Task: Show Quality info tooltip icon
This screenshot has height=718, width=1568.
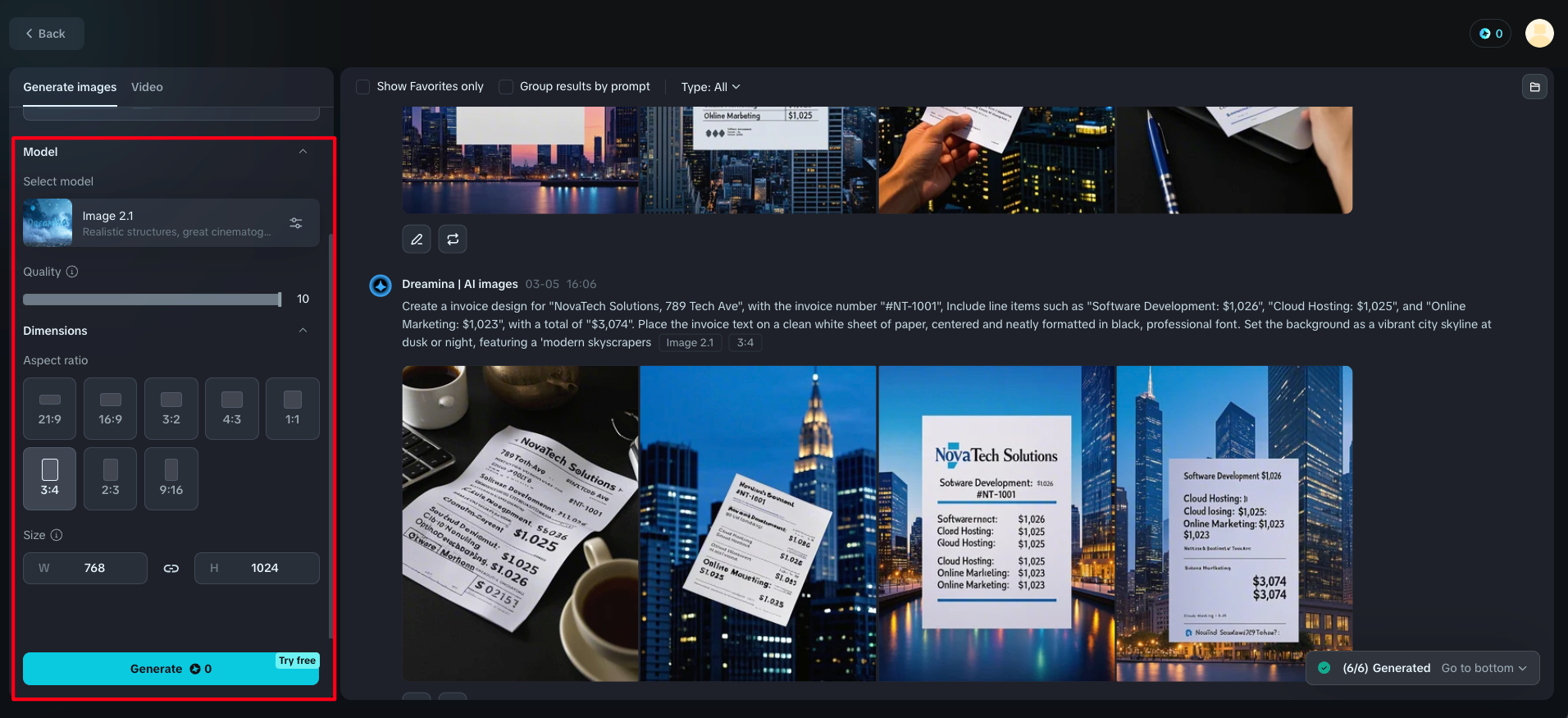Action: 72,272
